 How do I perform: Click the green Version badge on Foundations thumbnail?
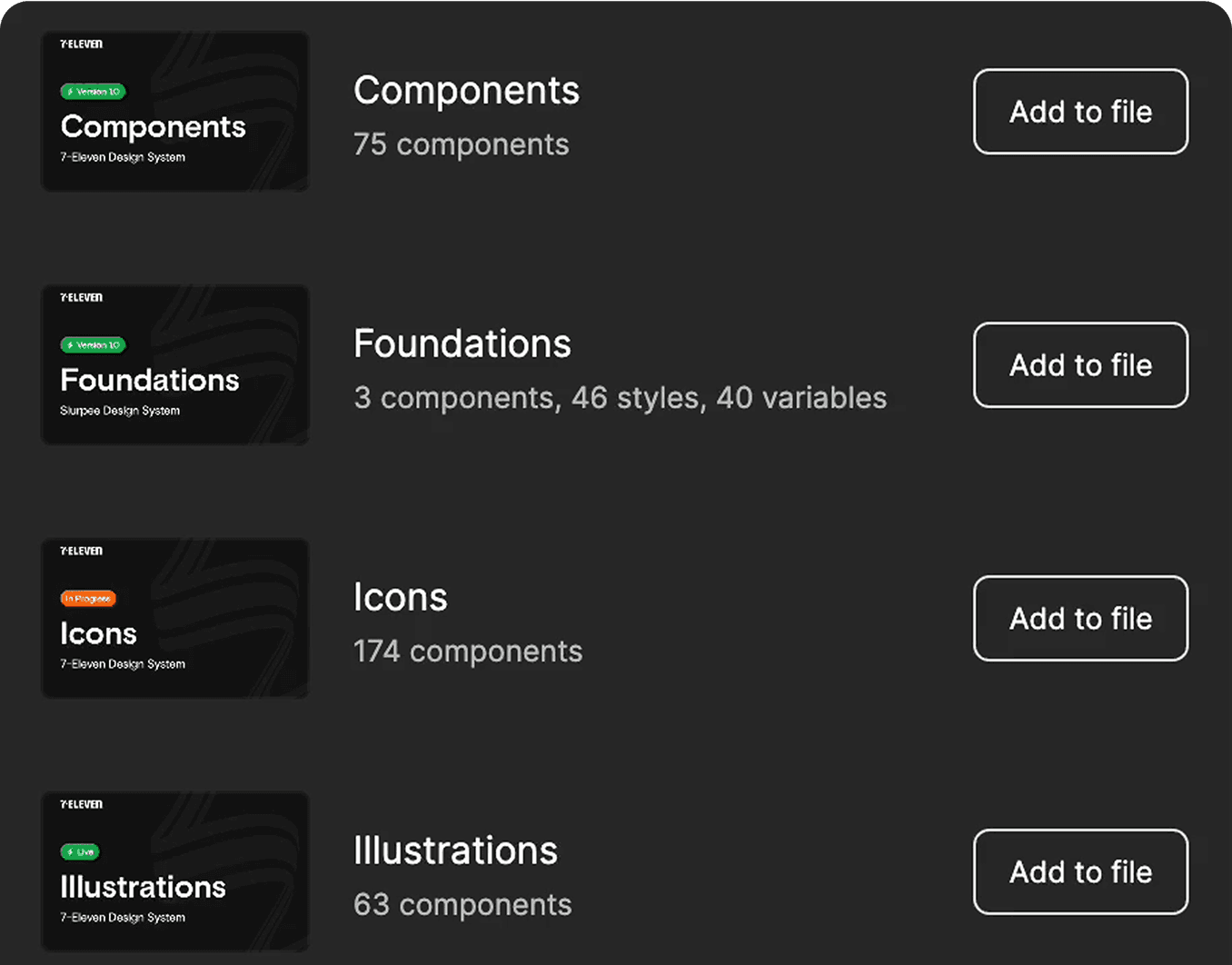(x=94, y=345)
